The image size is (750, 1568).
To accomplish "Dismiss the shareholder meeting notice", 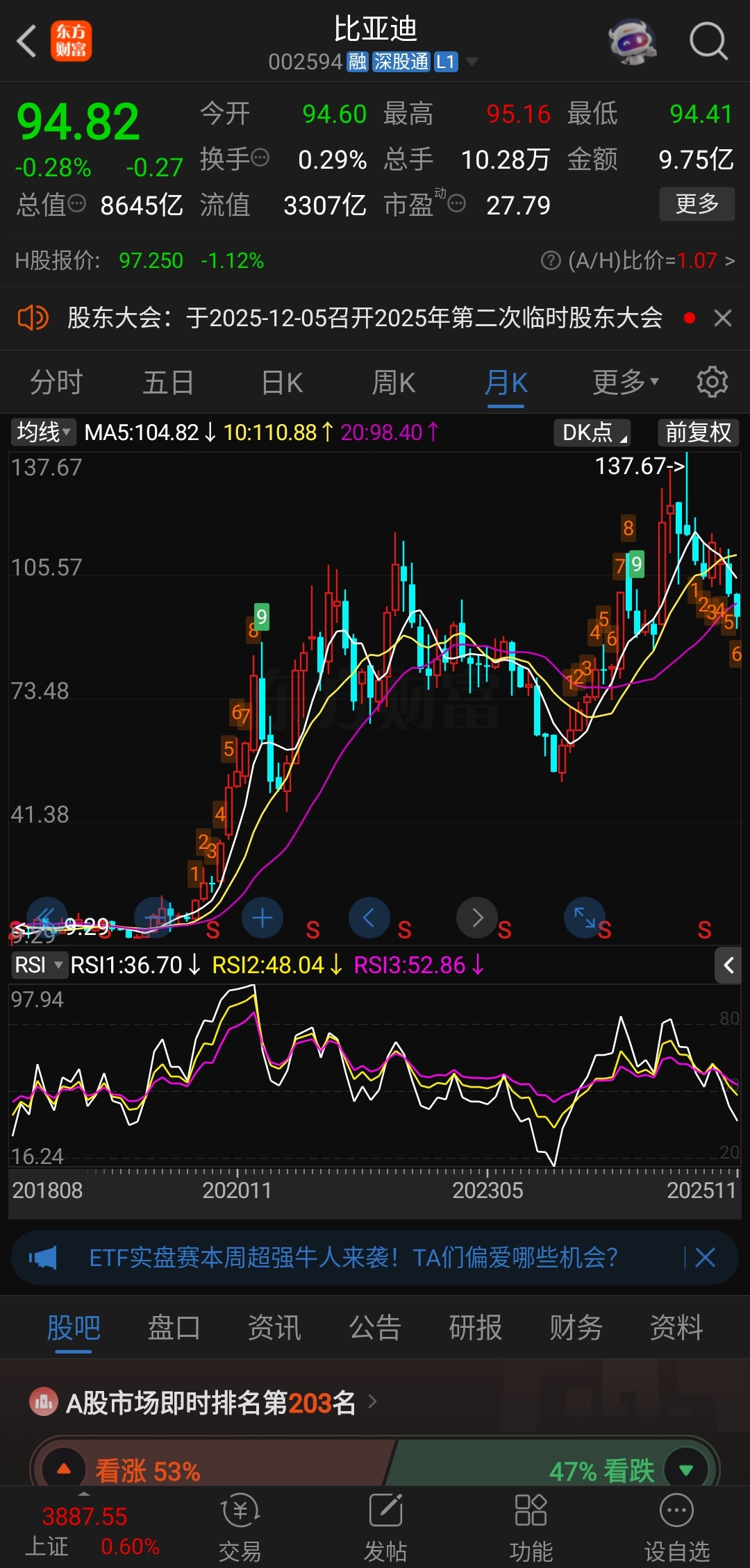I will (723, 318).
